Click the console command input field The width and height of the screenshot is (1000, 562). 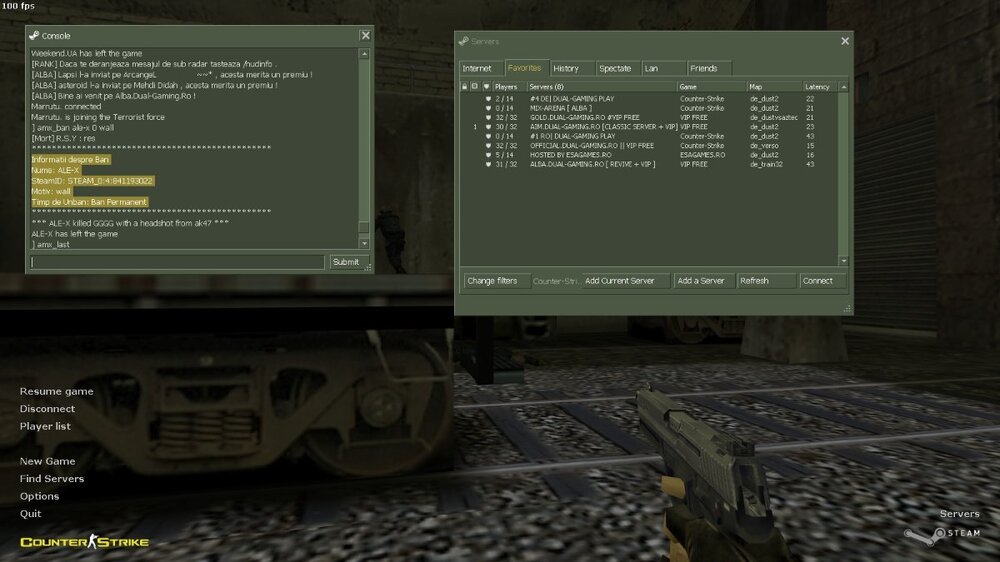(177, 262)
